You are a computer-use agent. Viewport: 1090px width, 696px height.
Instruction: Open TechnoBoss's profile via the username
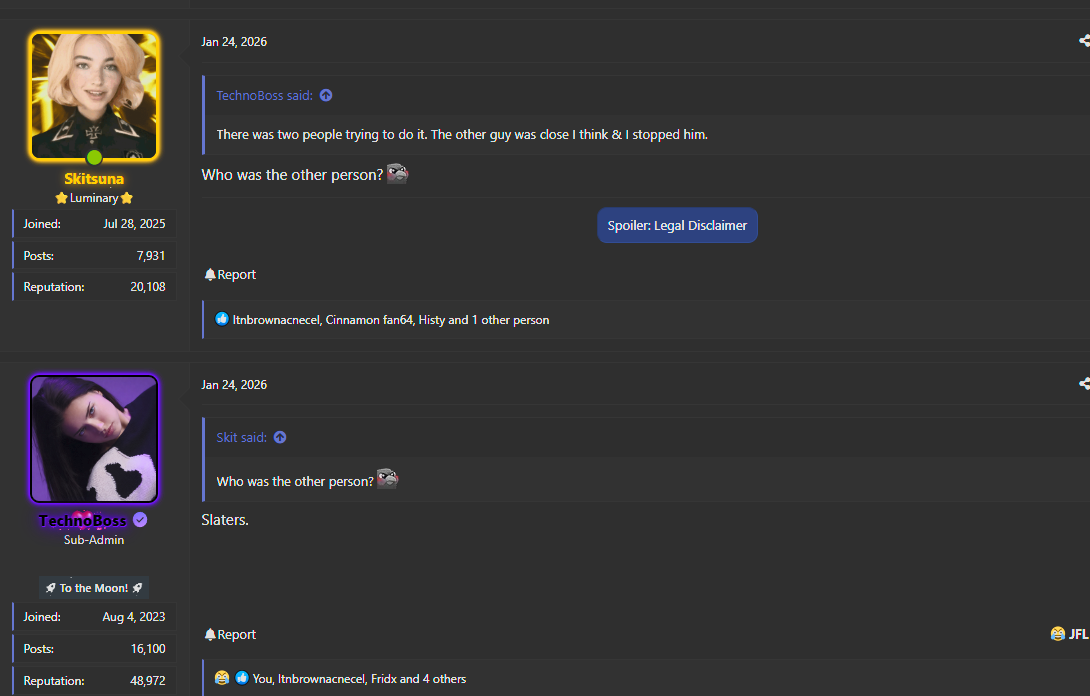[x=83, y=521]
